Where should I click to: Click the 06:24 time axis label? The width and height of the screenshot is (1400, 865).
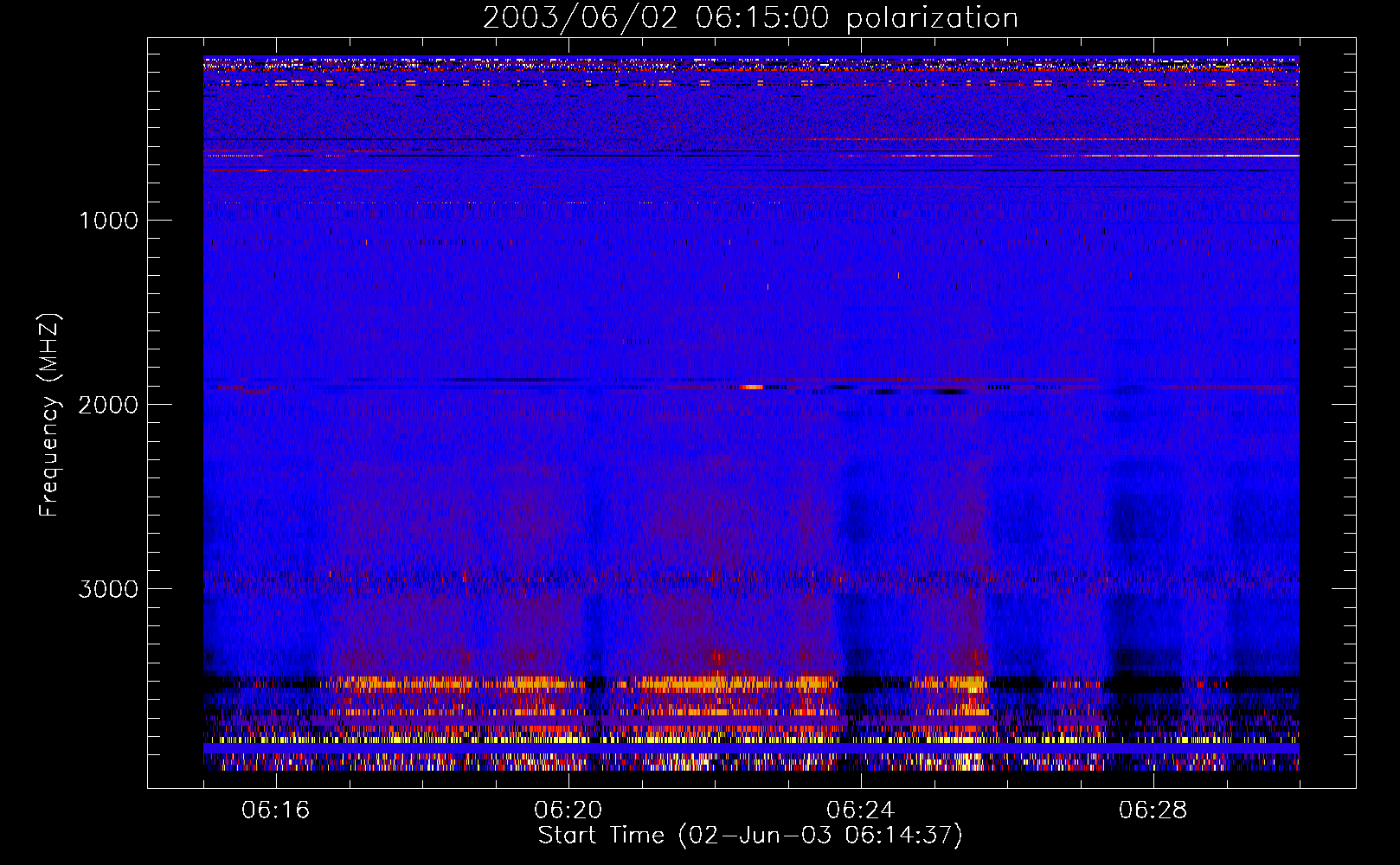pos(861,811)
